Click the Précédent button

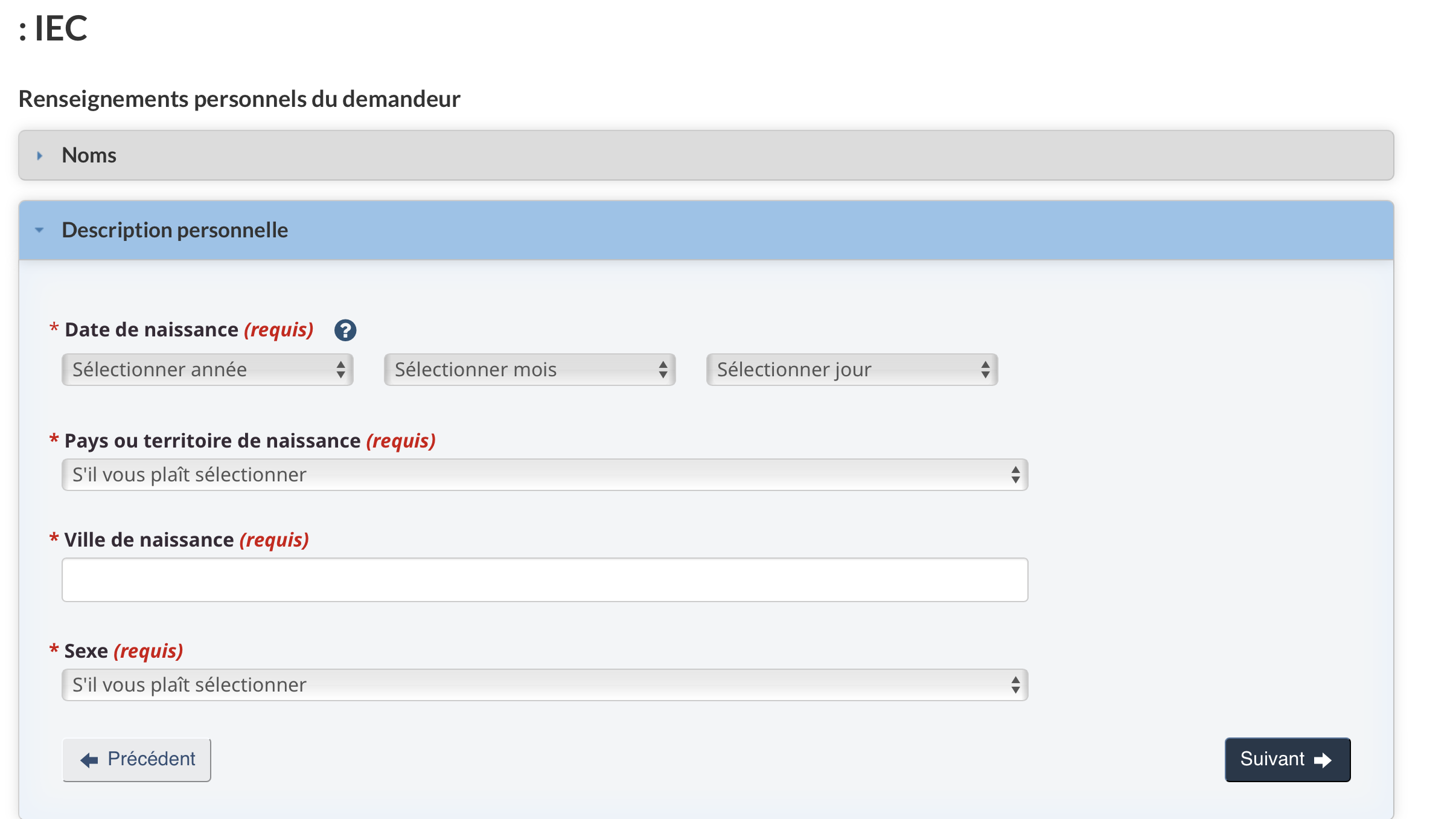tap(136, 760)
